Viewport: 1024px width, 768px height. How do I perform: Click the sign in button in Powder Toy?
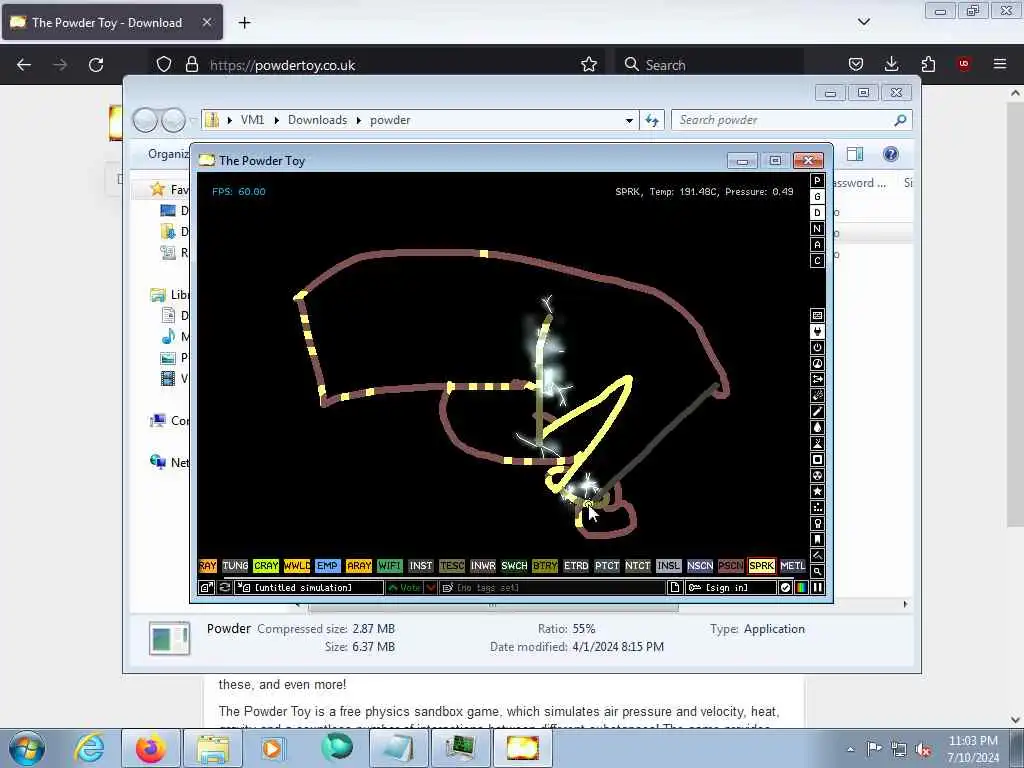pos(731,588)
